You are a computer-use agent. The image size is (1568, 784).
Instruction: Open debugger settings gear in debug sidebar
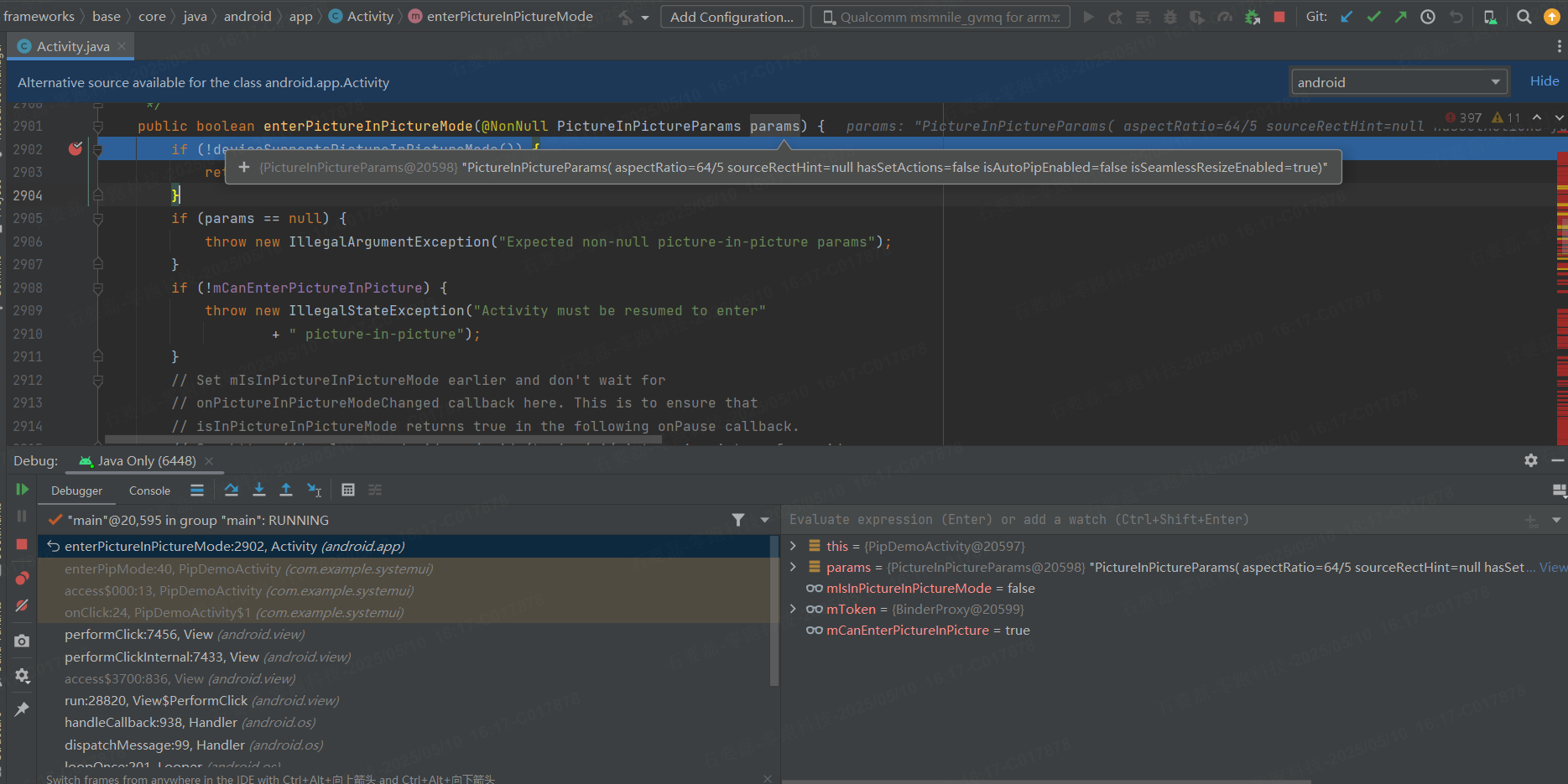[x=22, y=675]
